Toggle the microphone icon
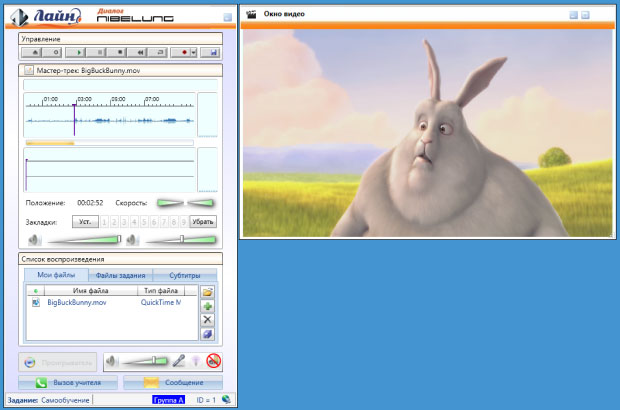This screenshot has height=410, width=620. 179,361
